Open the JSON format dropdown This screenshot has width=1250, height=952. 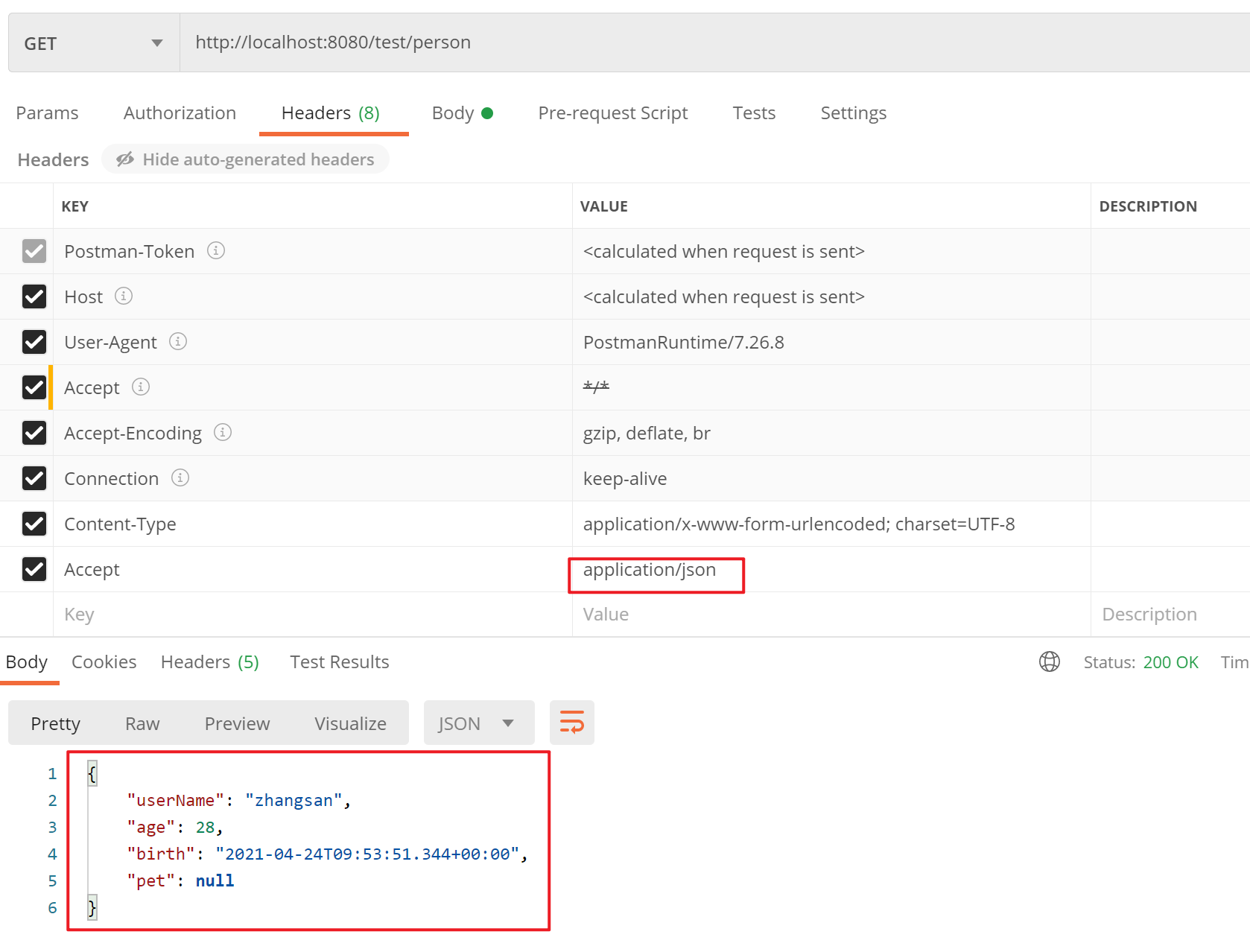coord(478,723)
